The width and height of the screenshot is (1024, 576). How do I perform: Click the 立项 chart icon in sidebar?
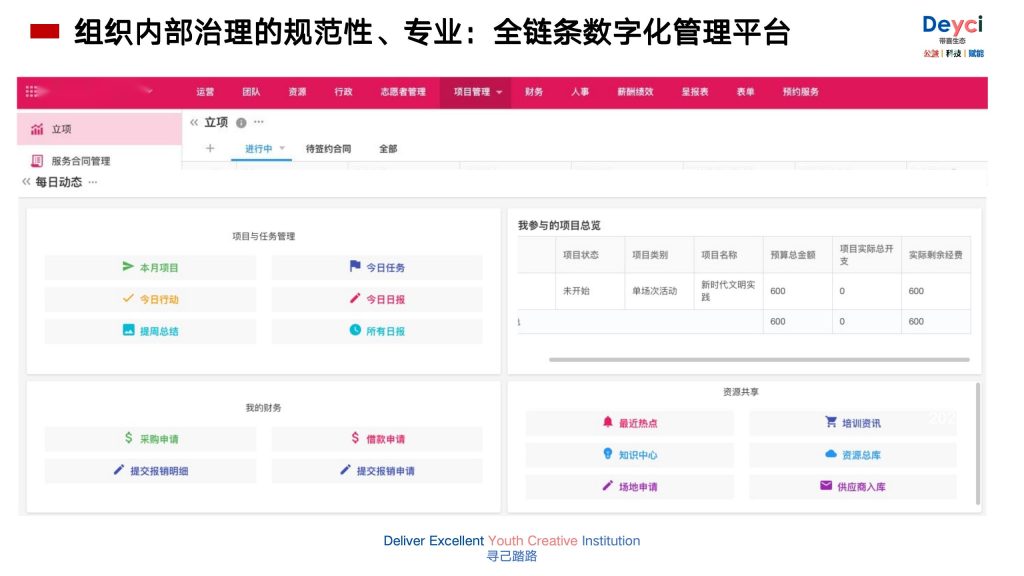coord(37,129)
